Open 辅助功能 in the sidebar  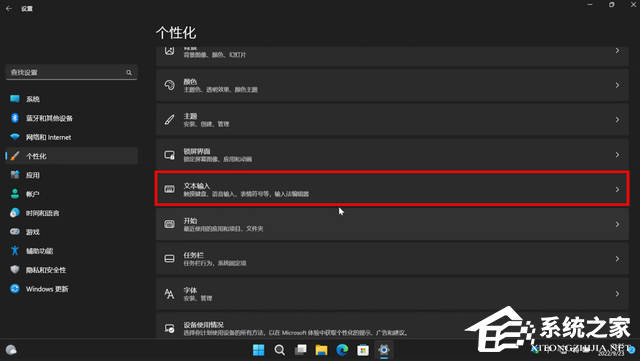tap(71, 251)
